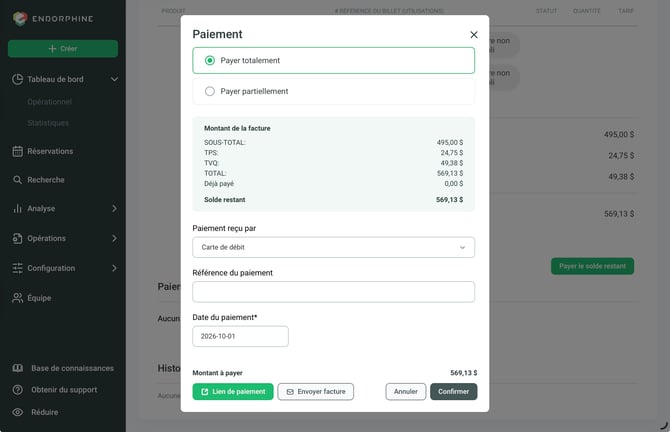This screenshot has height=432, width=670.
Task: Click the Analyse bar chart icon
Action: pyautogui.click(x=18, y=209)
